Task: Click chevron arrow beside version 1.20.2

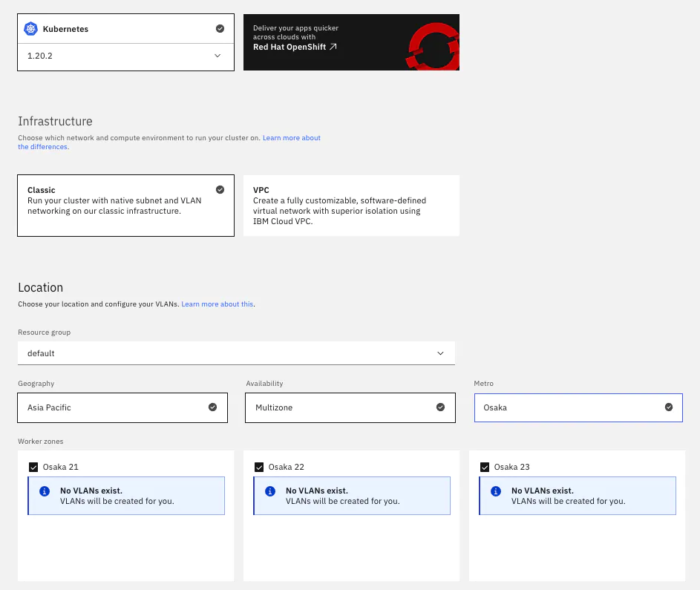Action: (x=217, y=56)
